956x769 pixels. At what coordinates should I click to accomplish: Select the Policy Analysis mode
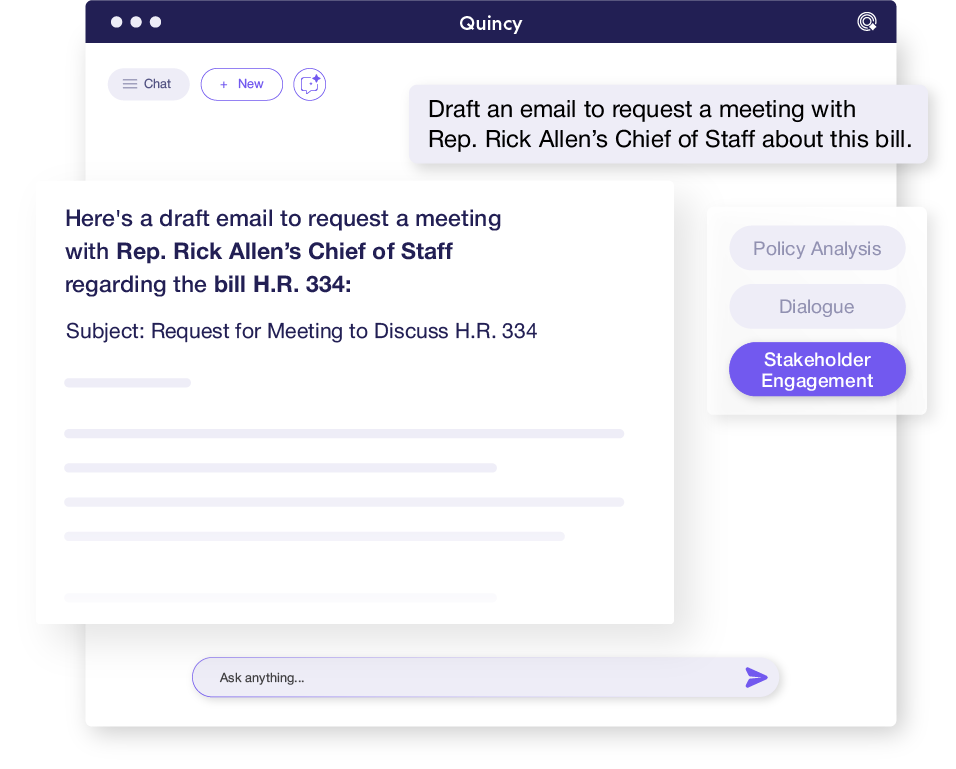(817, 249)
